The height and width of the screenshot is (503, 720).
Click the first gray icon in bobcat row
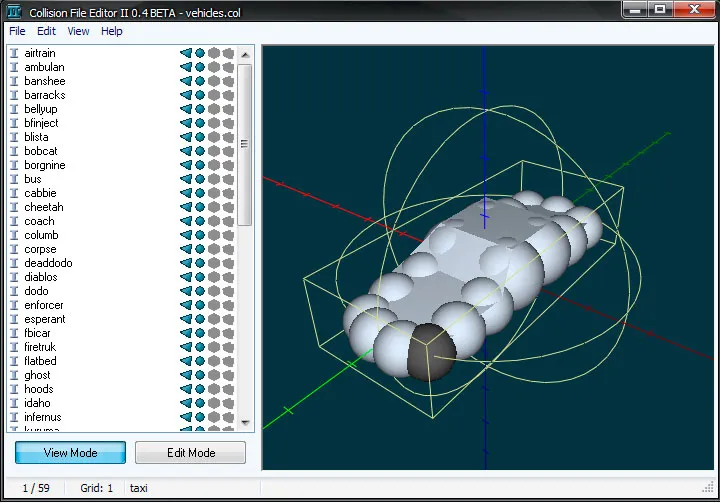[x=213, y=151]
